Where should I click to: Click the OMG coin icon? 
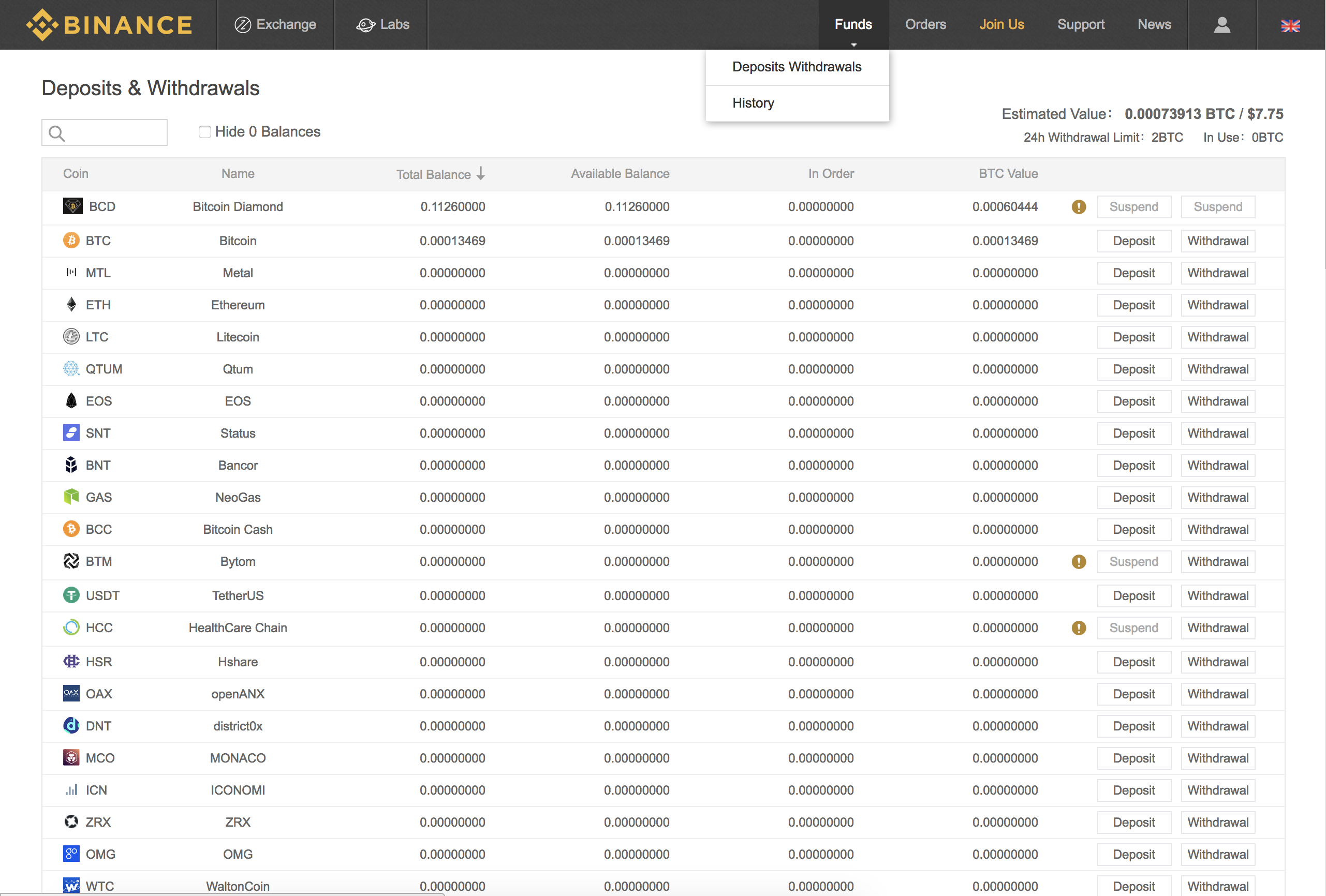point(71,853)
